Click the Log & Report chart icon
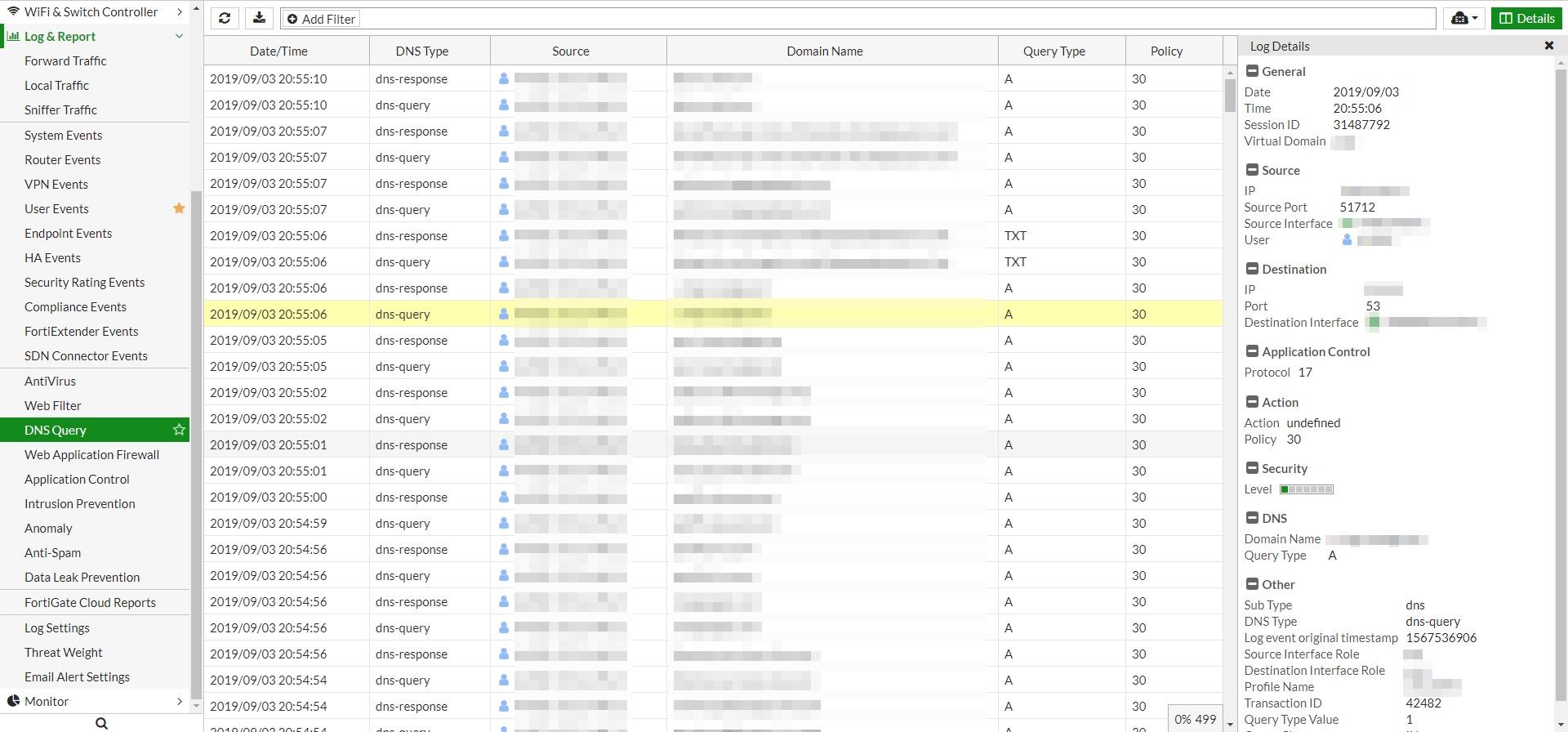This screenshot has width=1568, height=732. coord(13,36)
